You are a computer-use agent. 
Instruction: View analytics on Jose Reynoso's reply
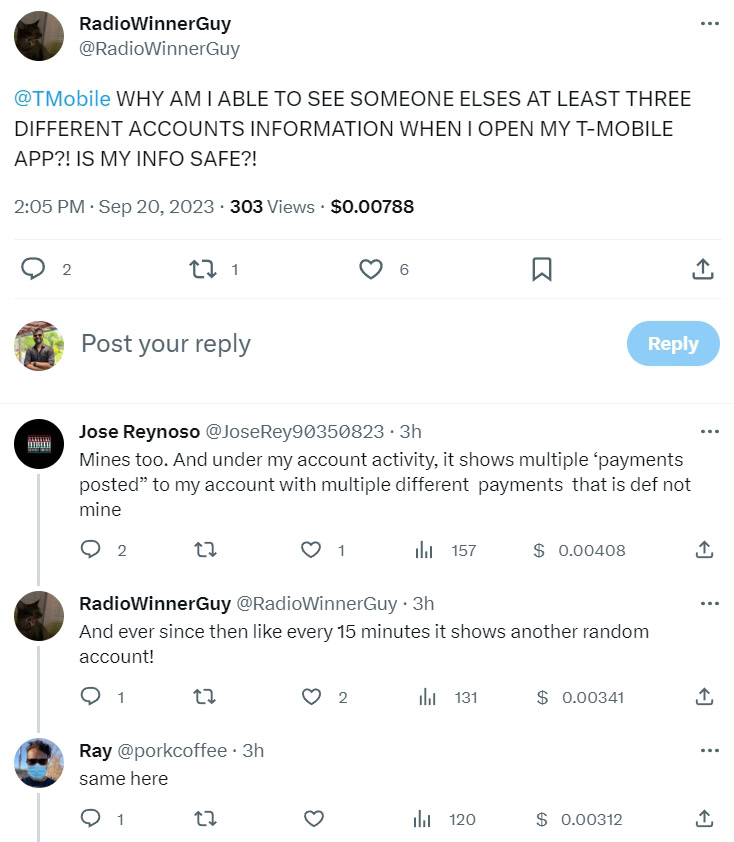[424, 550]
